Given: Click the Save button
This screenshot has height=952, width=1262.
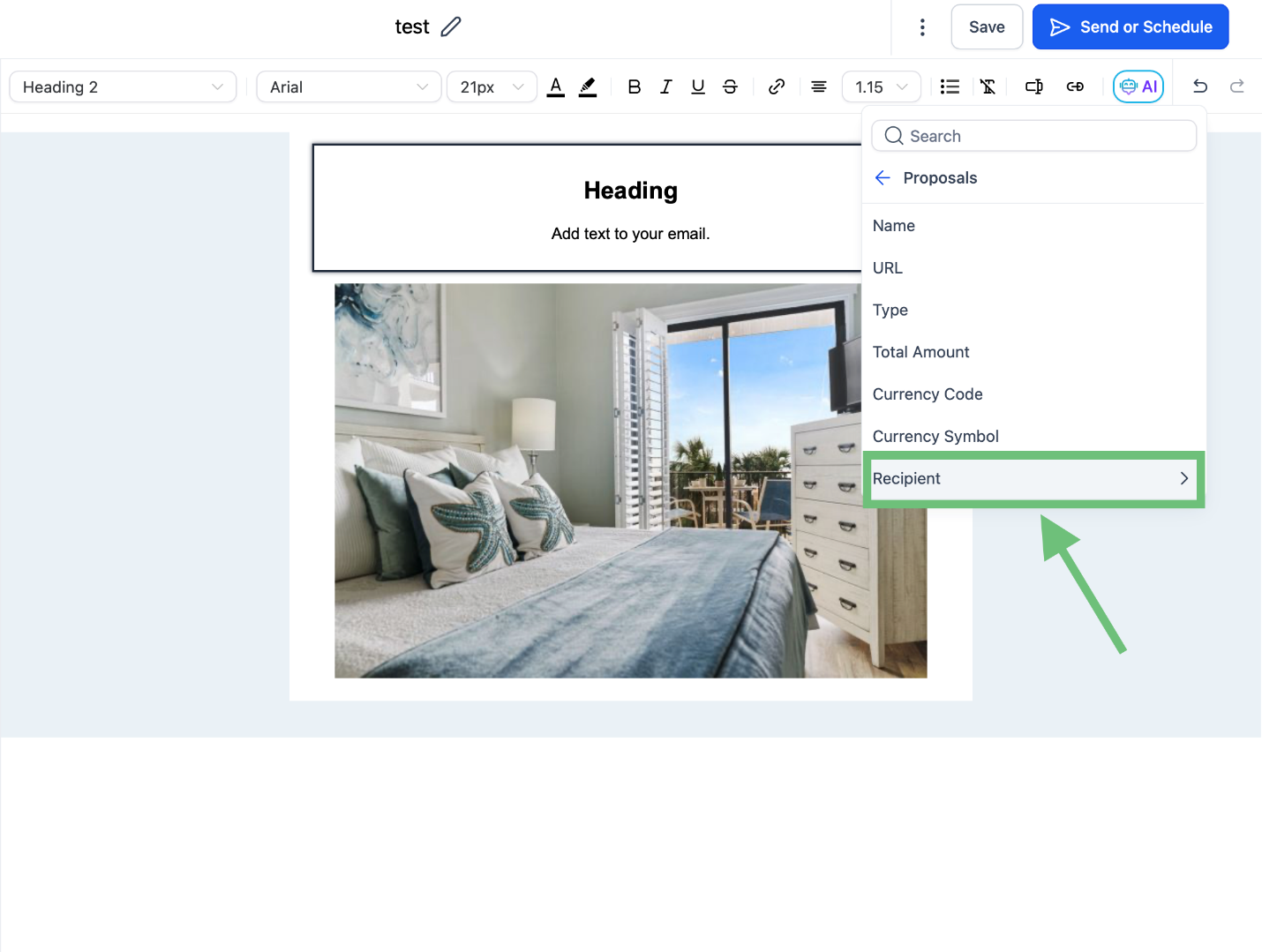Looking at the screenshot, I should coord(987,27).
